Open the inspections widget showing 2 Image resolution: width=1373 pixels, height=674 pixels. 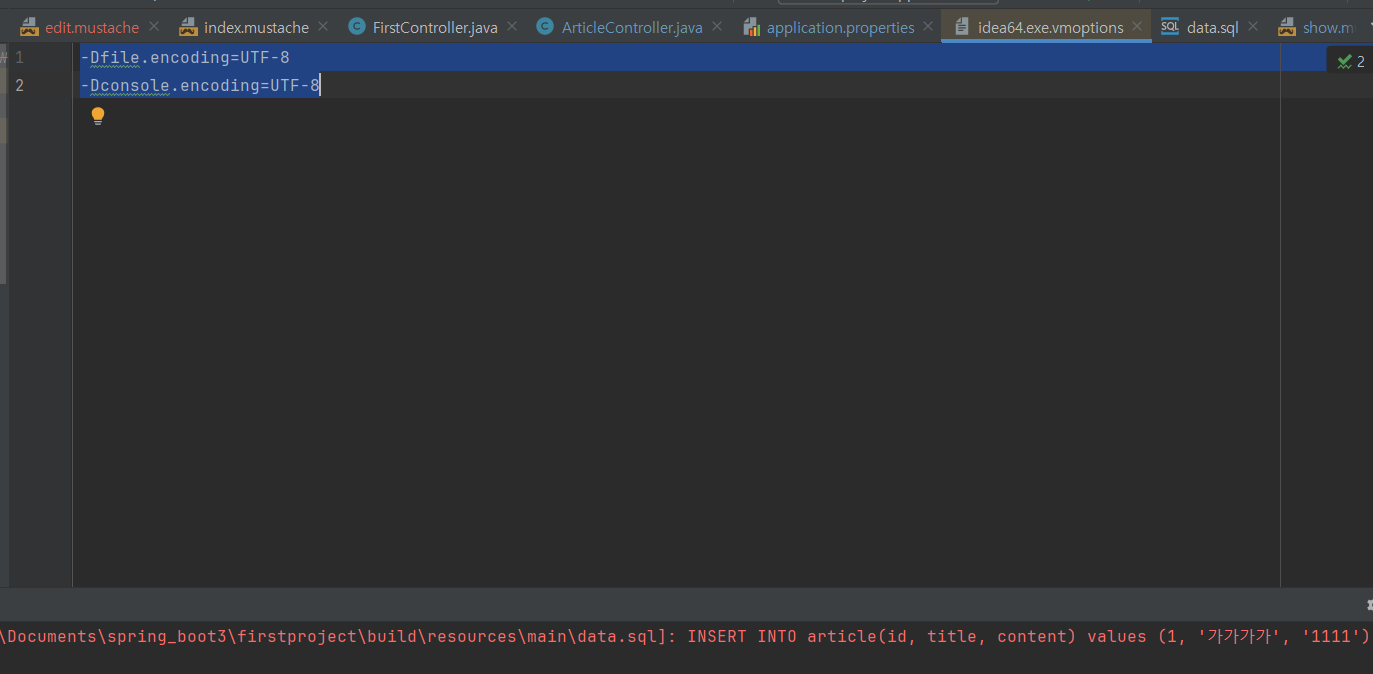pyautogui.click(x=1350, y=61)
